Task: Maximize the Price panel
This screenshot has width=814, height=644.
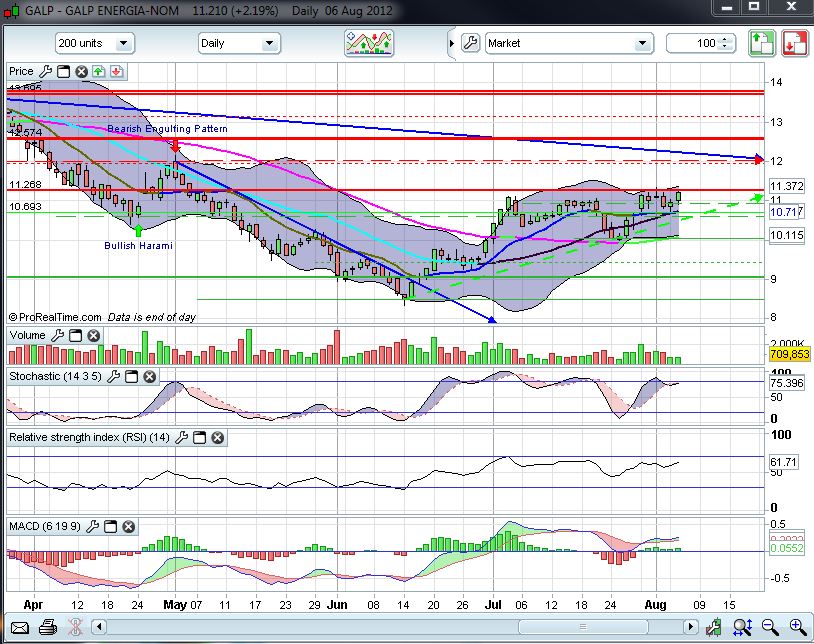Action: click(63, 72)
